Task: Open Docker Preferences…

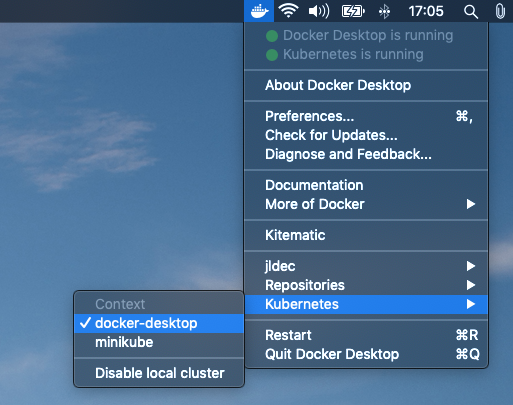Action: click(x=366, y=116)
